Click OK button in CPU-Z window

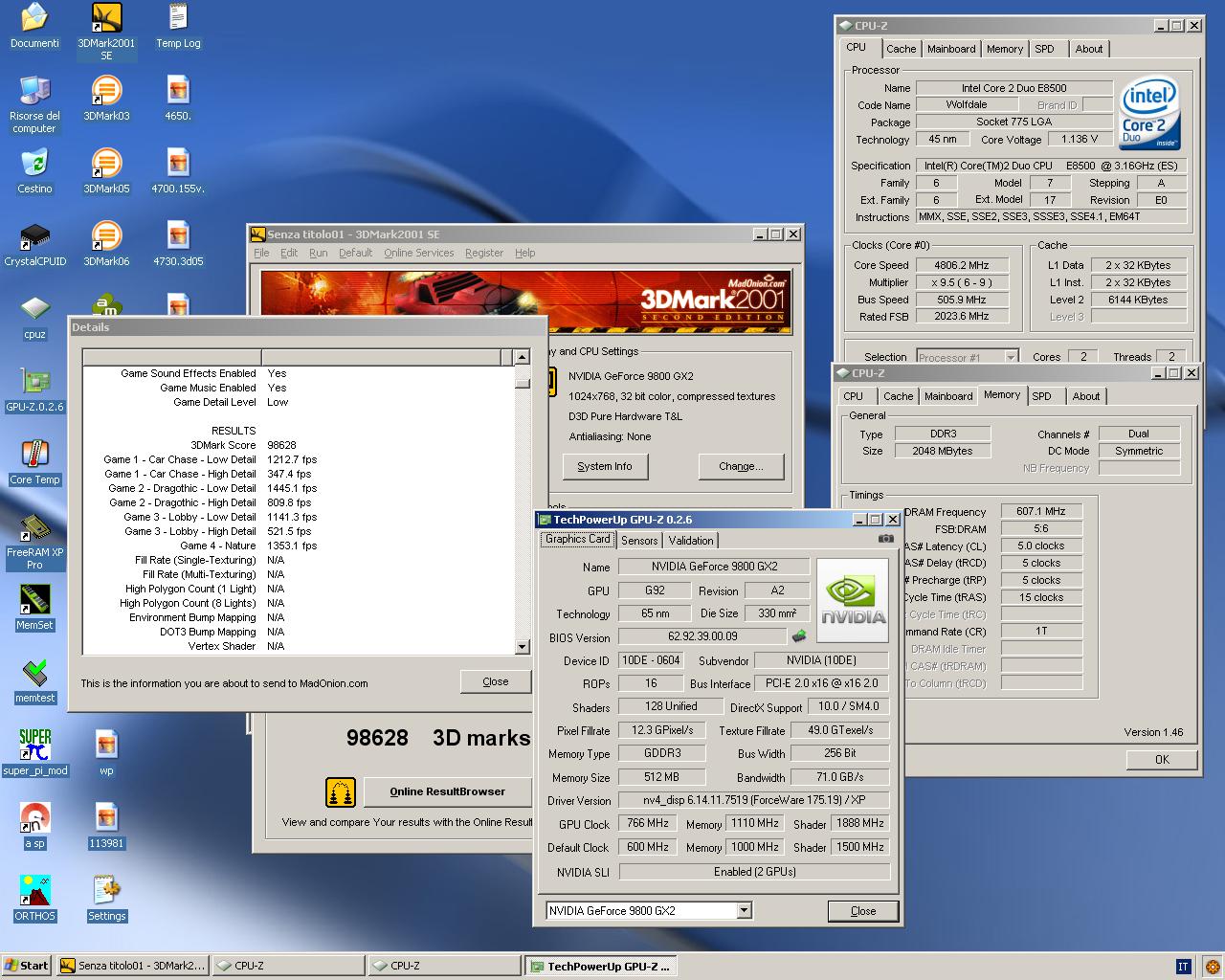(x=1162, y=759)
